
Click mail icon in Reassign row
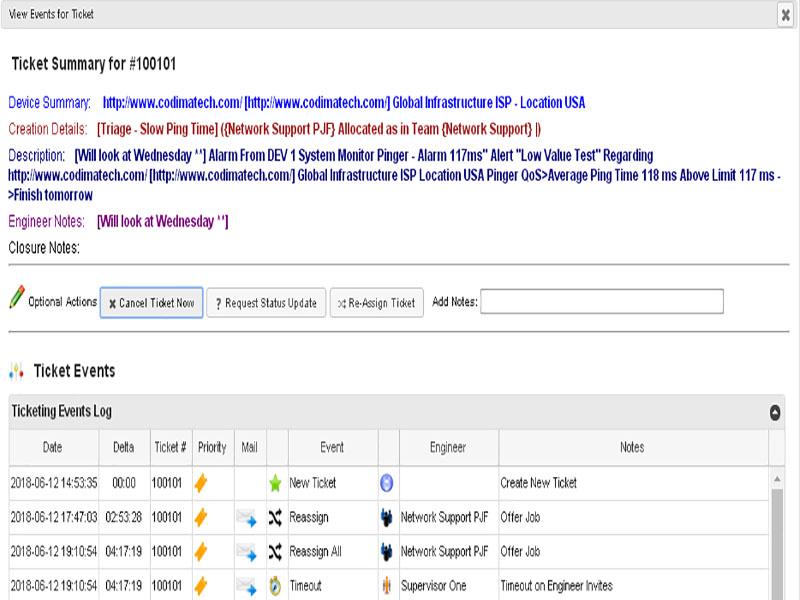[x=247, y=518]
